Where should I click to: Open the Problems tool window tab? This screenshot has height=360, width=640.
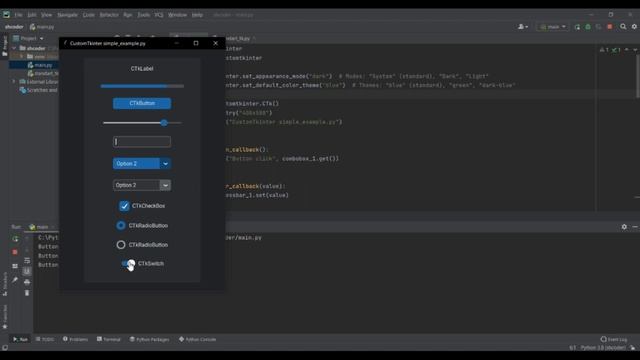click(75, 339)
